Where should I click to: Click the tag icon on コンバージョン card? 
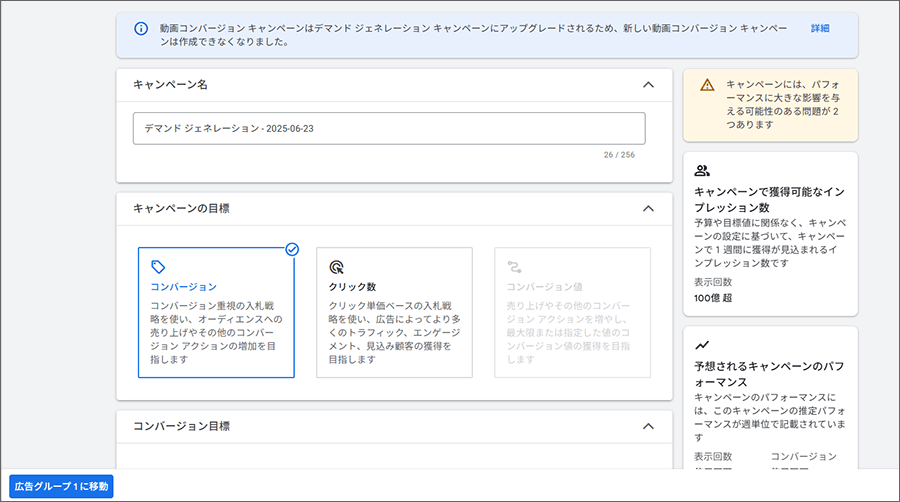(158, 267)
